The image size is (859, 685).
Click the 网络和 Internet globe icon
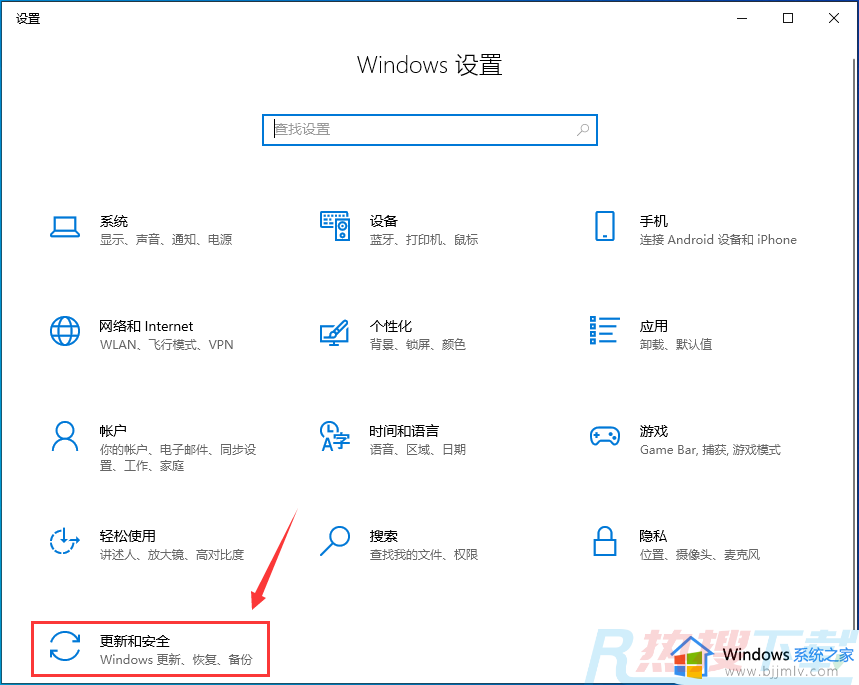[65, 331]
